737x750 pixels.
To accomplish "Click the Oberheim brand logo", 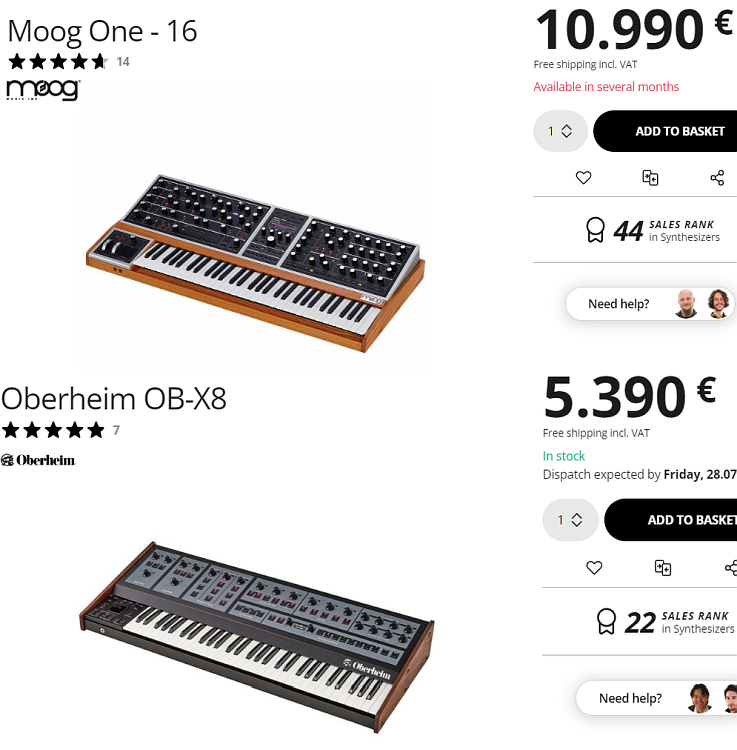I will 38,460.
